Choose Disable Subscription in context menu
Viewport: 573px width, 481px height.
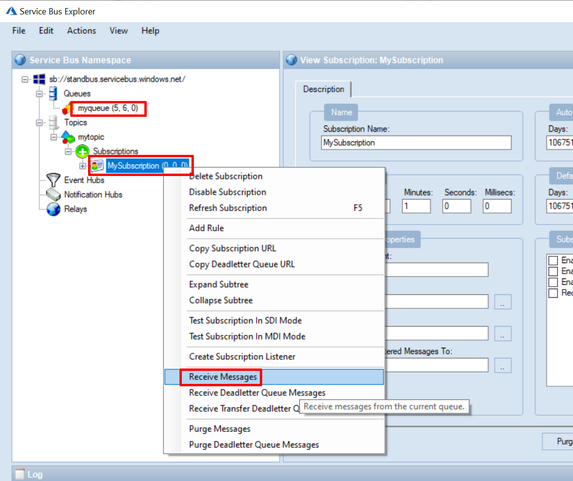(274, 192)
